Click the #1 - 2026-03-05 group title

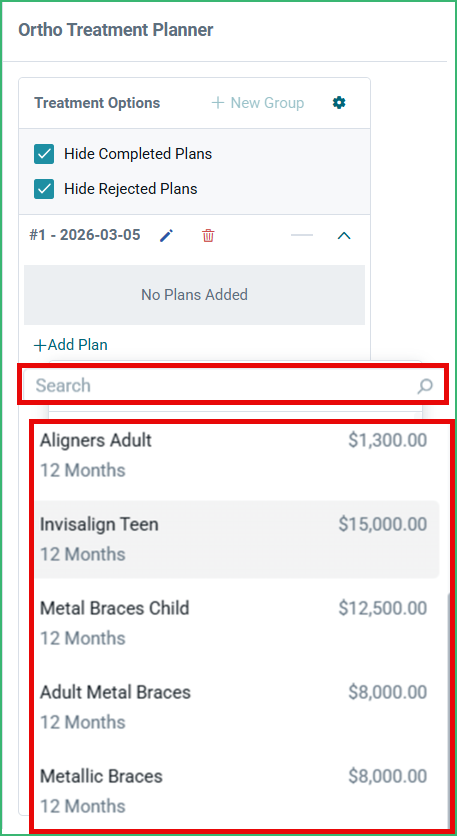click(x=85, y=235)
